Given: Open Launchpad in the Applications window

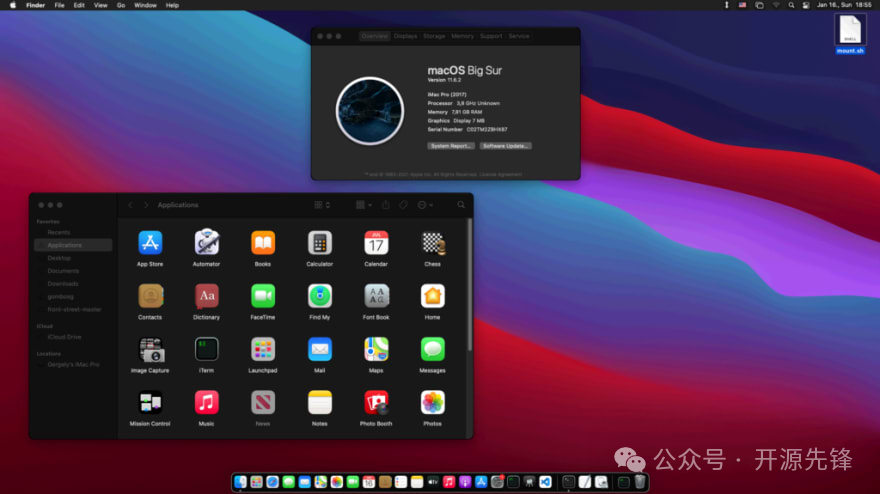Looking at the screenshot, I should pyautogui.click(x=263, y=349).
